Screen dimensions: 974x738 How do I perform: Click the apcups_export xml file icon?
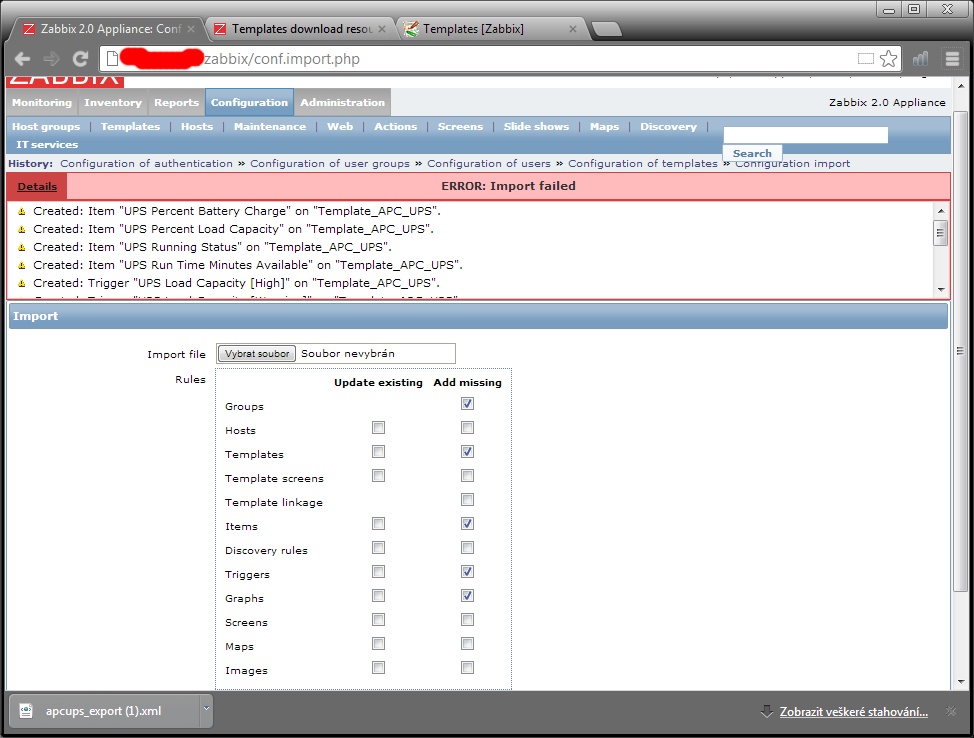(26, 711)
